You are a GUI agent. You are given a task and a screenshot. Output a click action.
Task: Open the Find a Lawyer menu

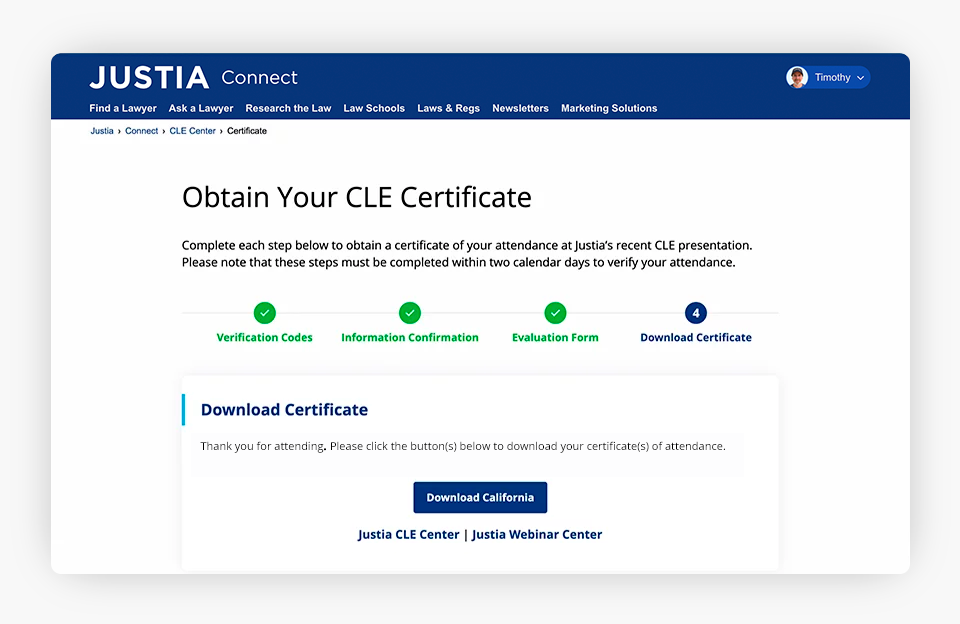pyautogui.click(x=122, y=108)
